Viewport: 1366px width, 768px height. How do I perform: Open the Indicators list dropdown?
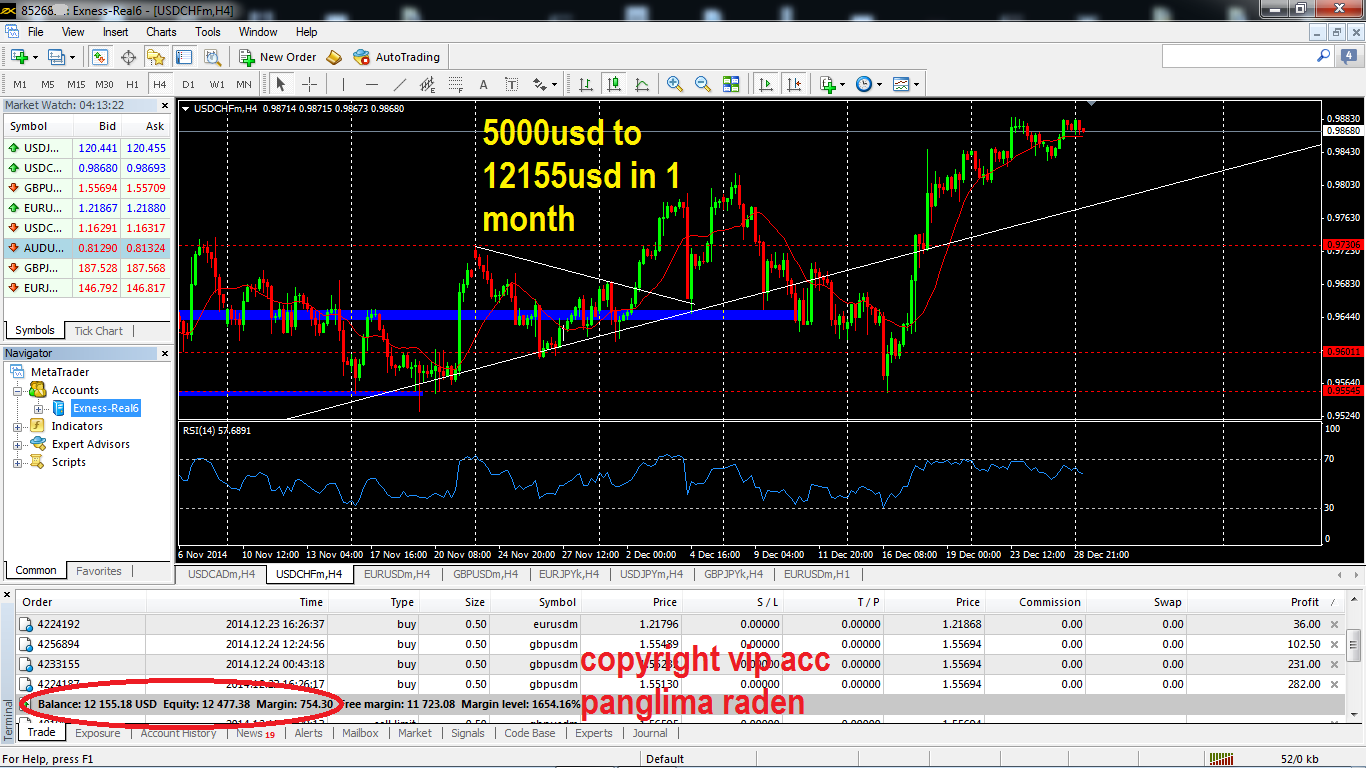tap(842, 84)
